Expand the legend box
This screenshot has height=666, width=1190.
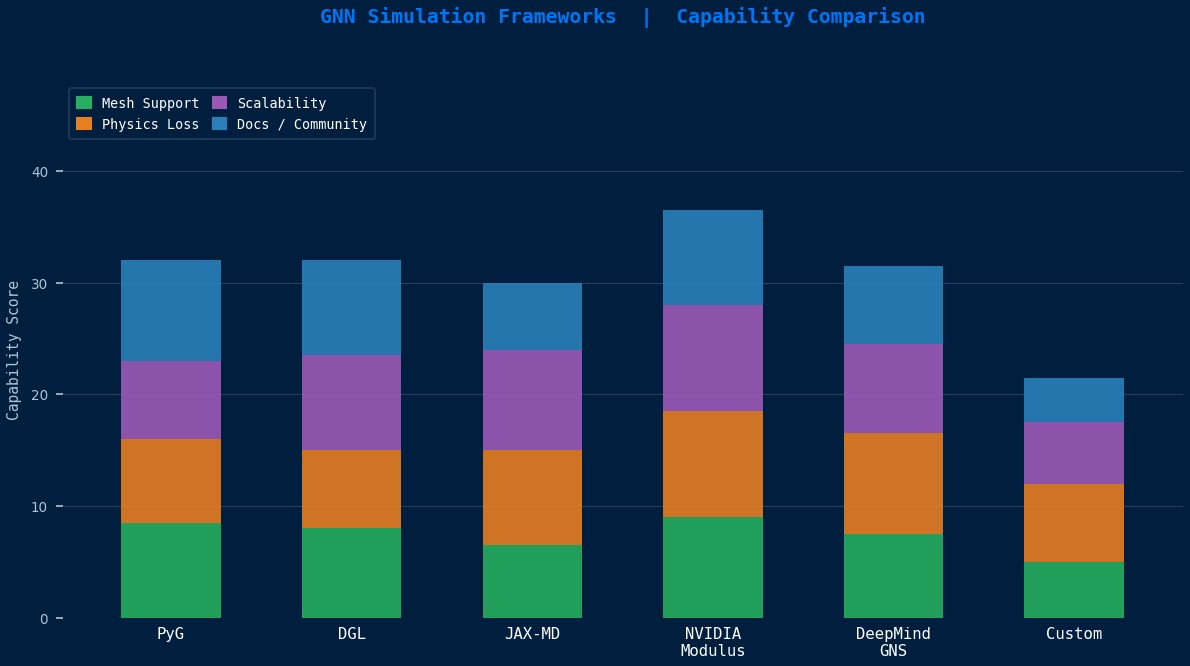coord(222,113)
